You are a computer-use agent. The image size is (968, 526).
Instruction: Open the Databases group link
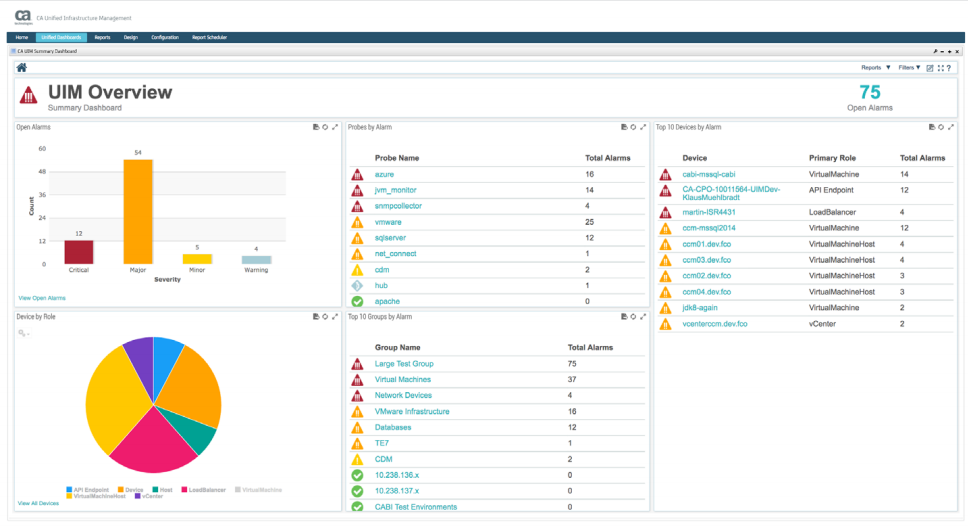393,428
